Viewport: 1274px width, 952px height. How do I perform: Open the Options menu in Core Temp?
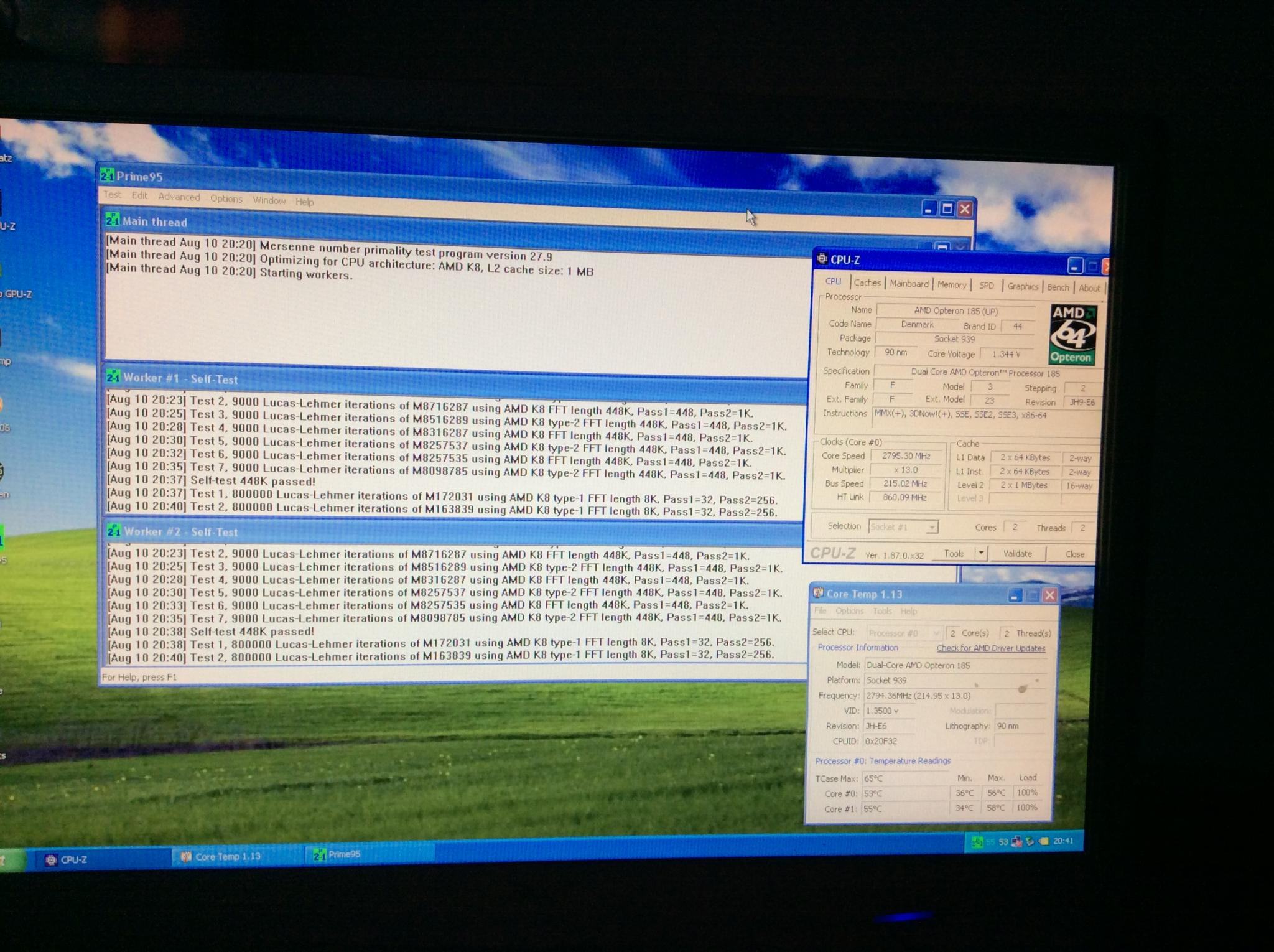849,611
